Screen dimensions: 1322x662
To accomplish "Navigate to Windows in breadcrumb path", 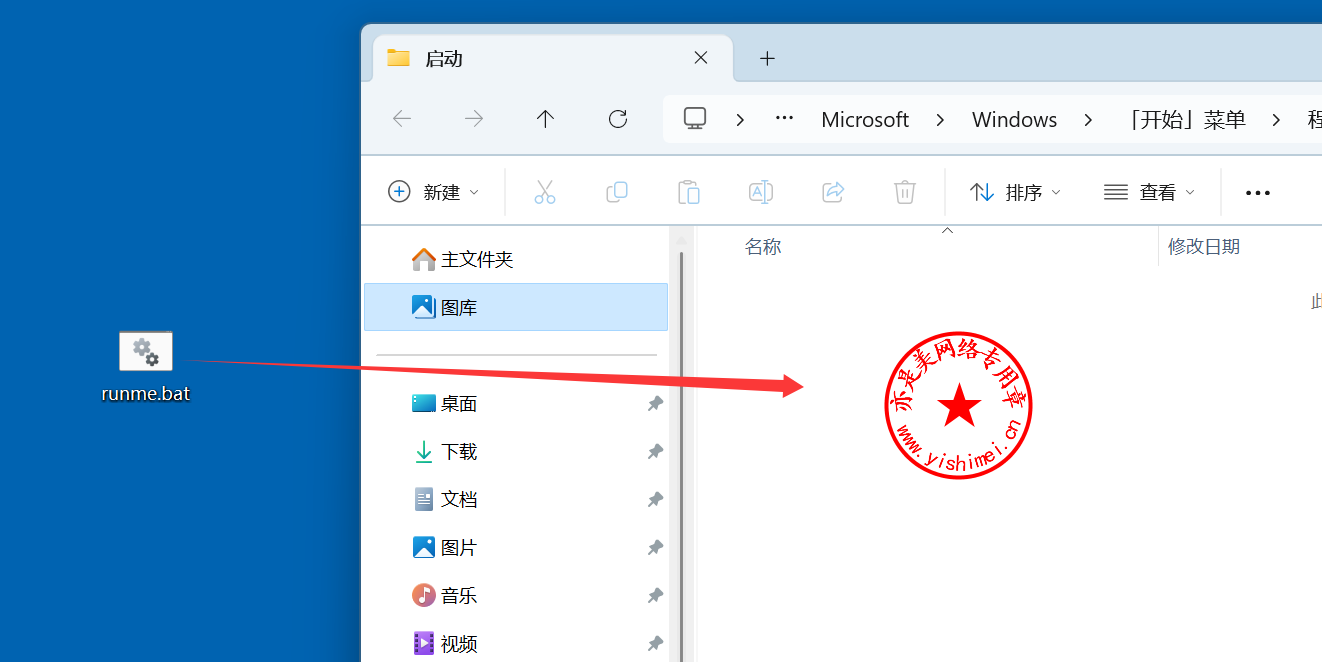I will point(1014,120).
